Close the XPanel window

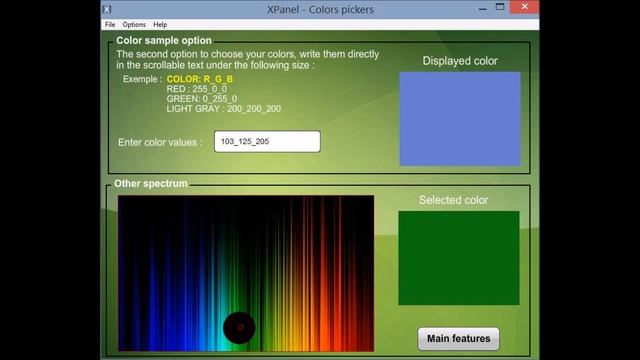coord(524,7)
